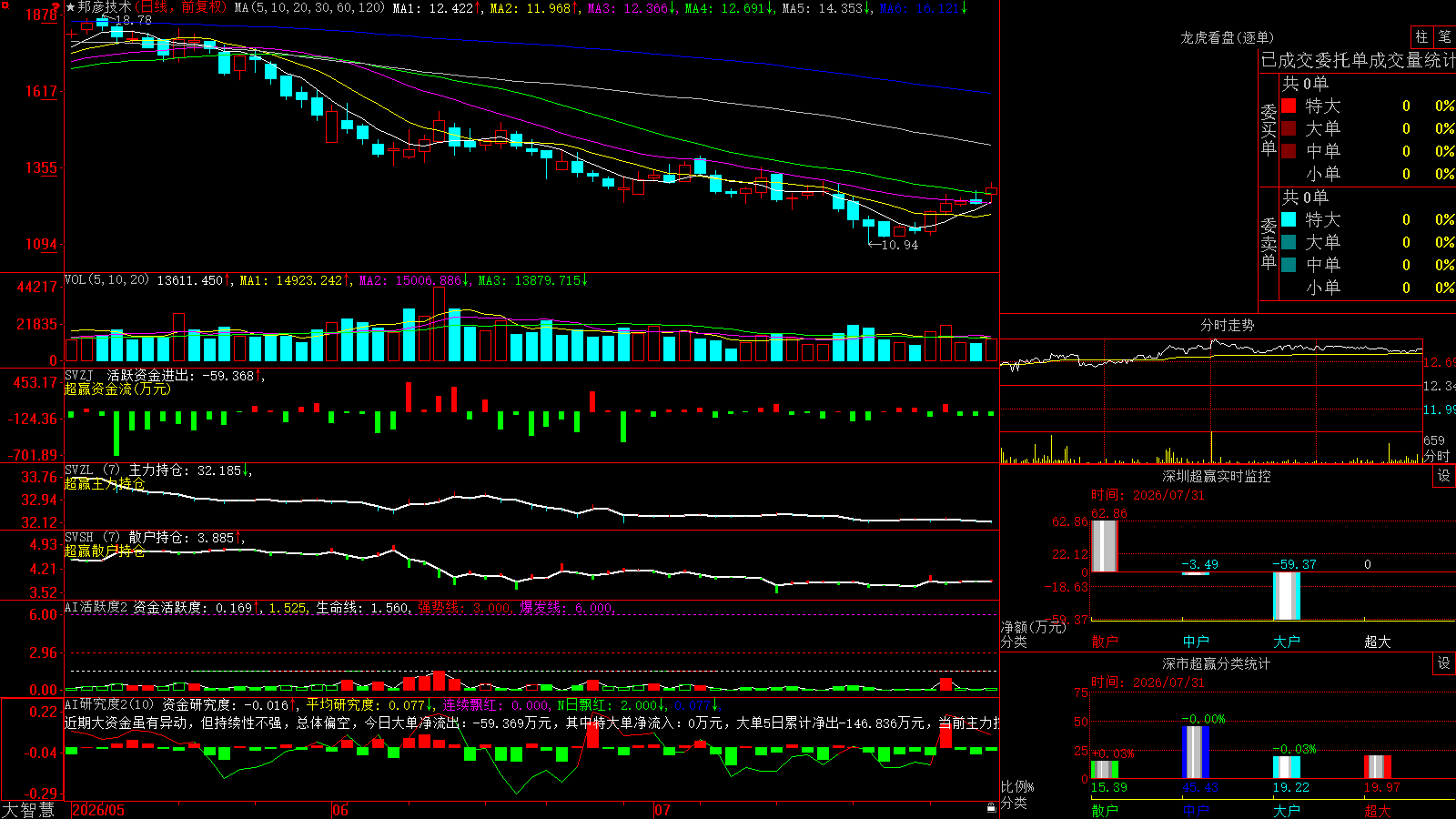Click the teal 大单 sell-order swatch
The height and width of the screenshot is (819, 1456).
coord(1289,242)
